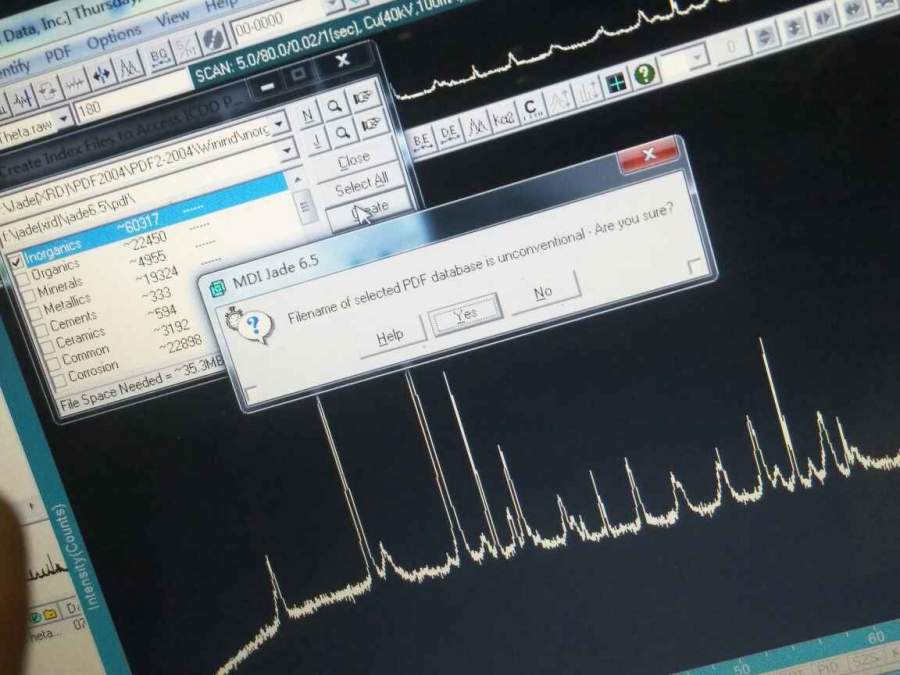Open dropdown beside green help icon
The image size is (900, 675).
698,57
